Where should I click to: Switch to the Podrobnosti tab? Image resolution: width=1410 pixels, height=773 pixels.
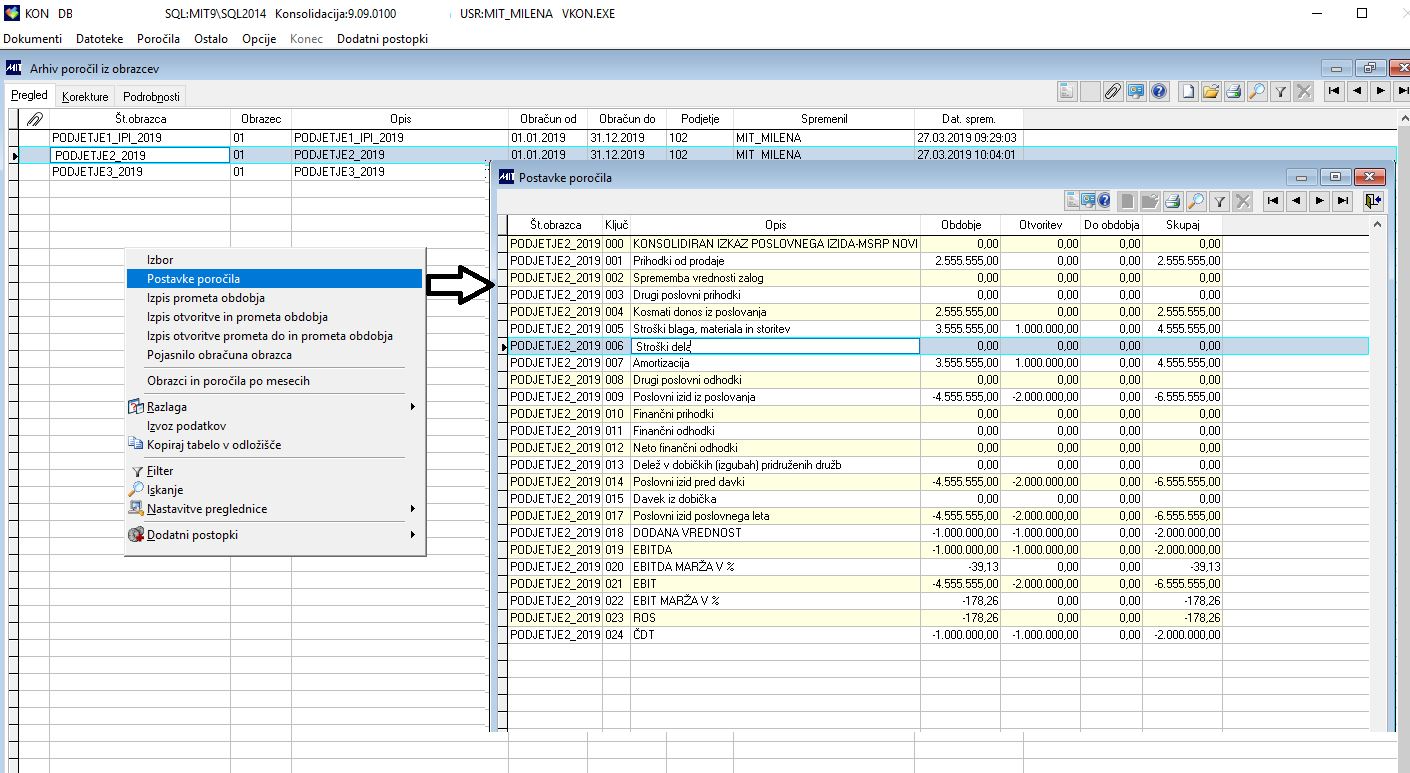tap(151, 97)
